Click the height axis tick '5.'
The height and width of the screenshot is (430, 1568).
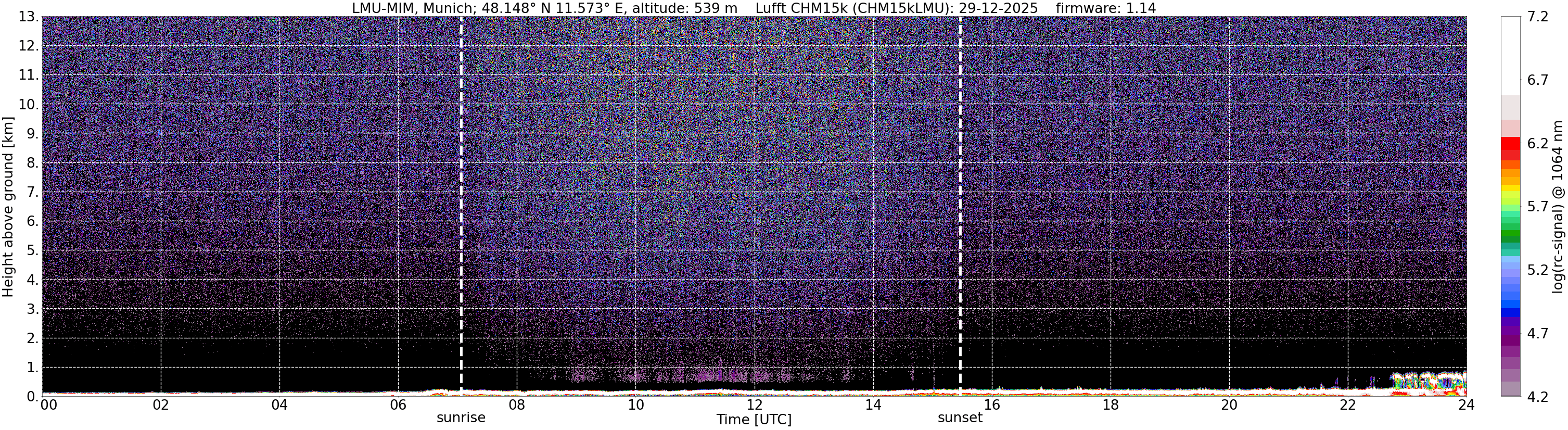pyautogui.click(x=32, y=251)
